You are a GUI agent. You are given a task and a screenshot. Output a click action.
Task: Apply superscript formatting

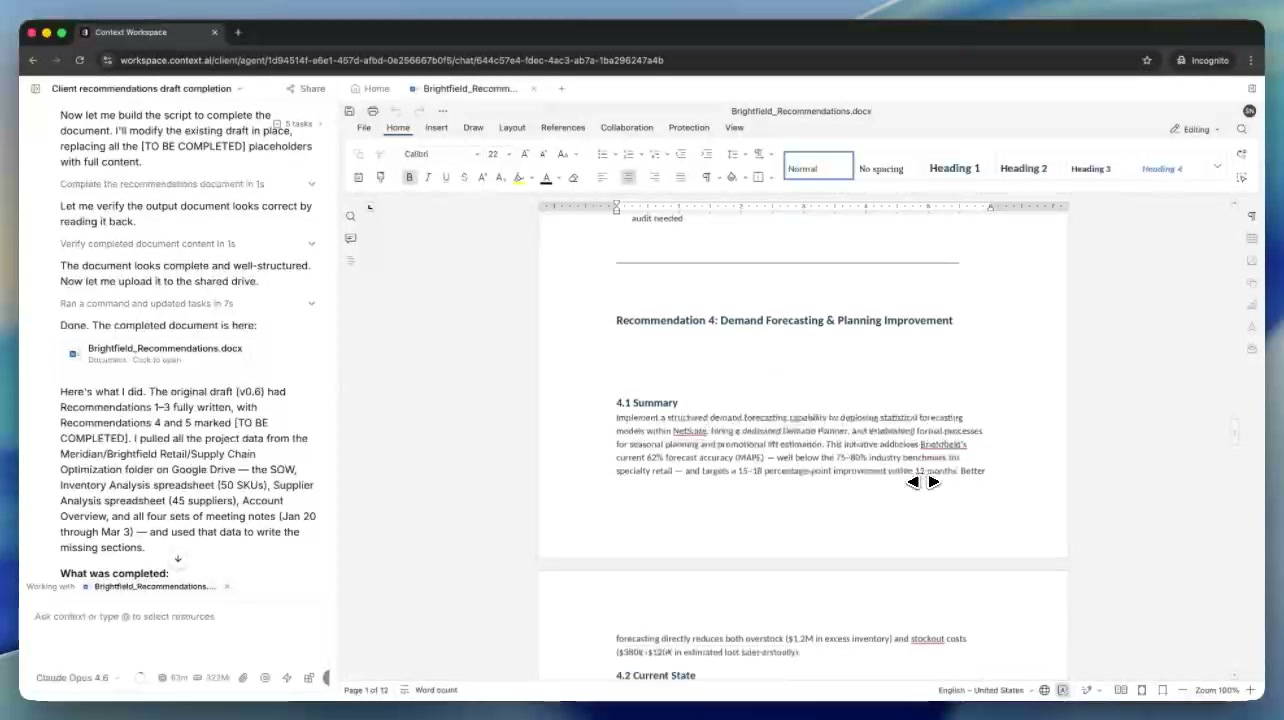point(482,177)
